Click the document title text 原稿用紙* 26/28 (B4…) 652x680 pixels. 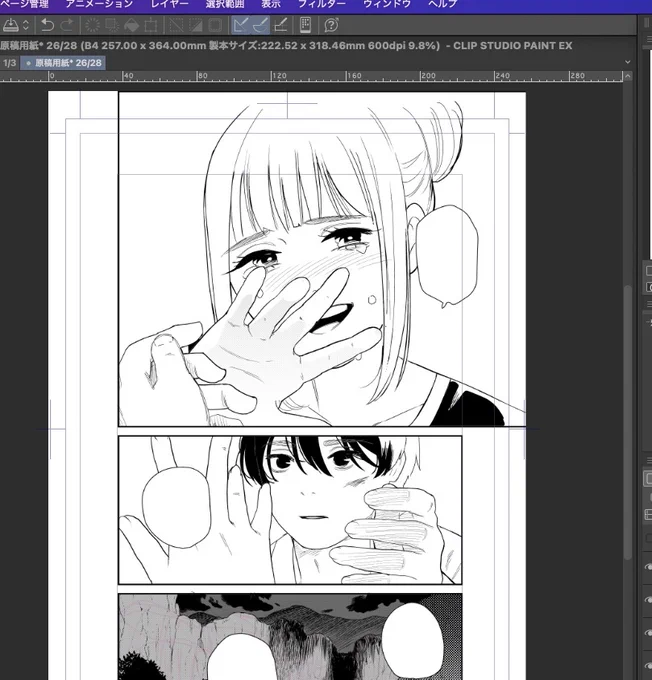coord(220,46)
